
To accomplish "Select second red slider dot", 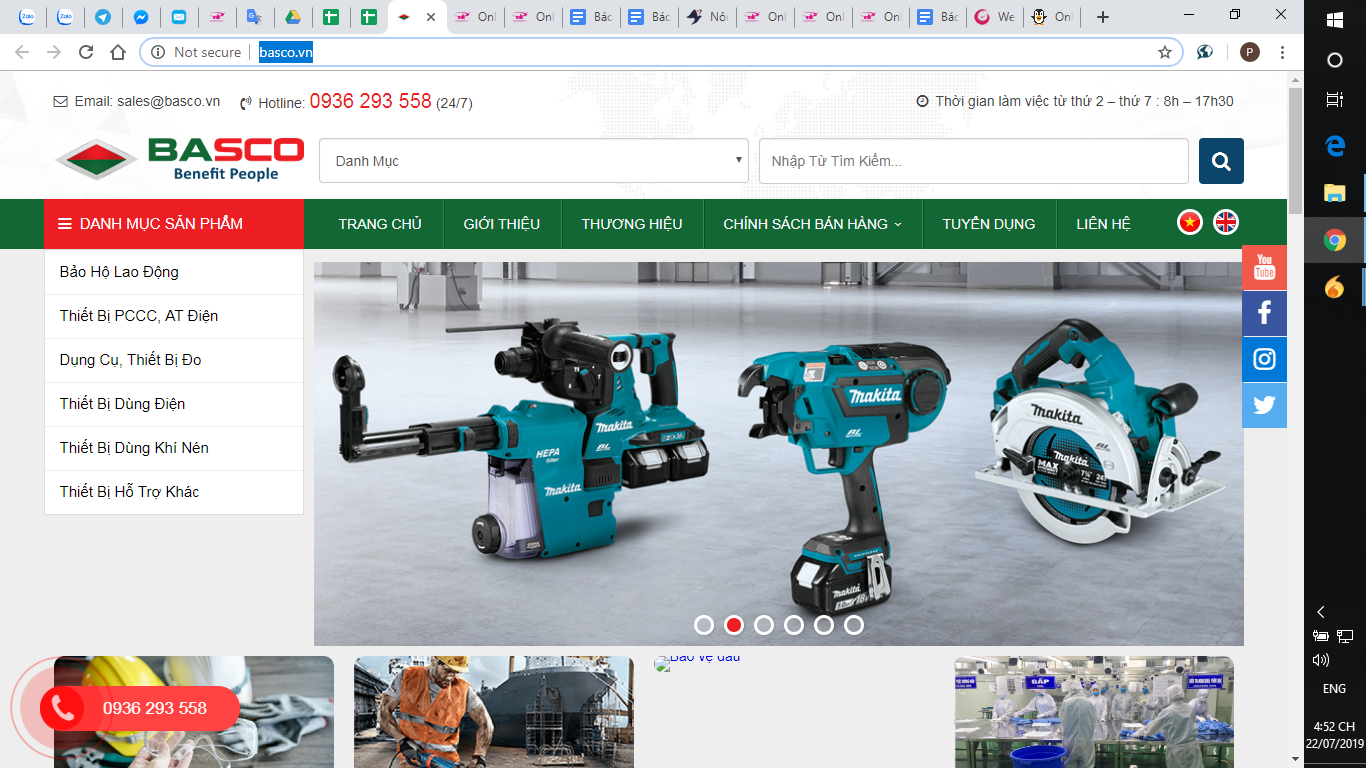I will (734, 625).
